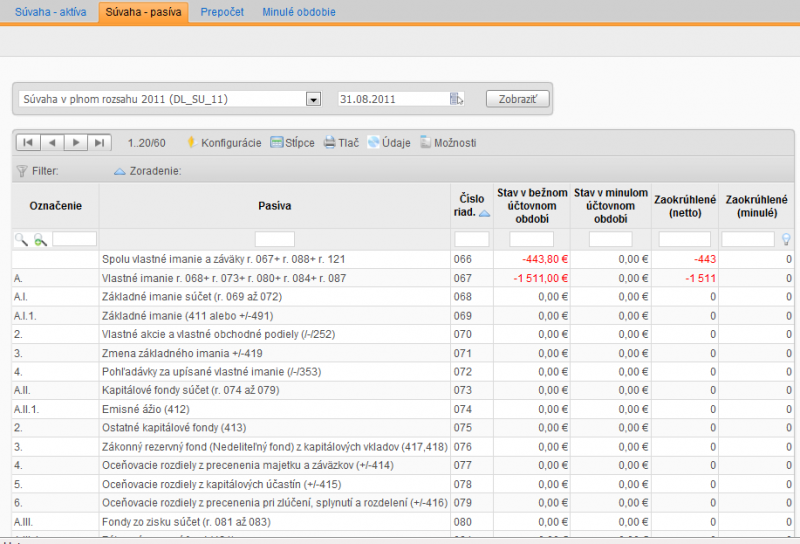Open Stĺpce column chooser
The height and width of the screenshot is (544, 800).
point(292,143)
